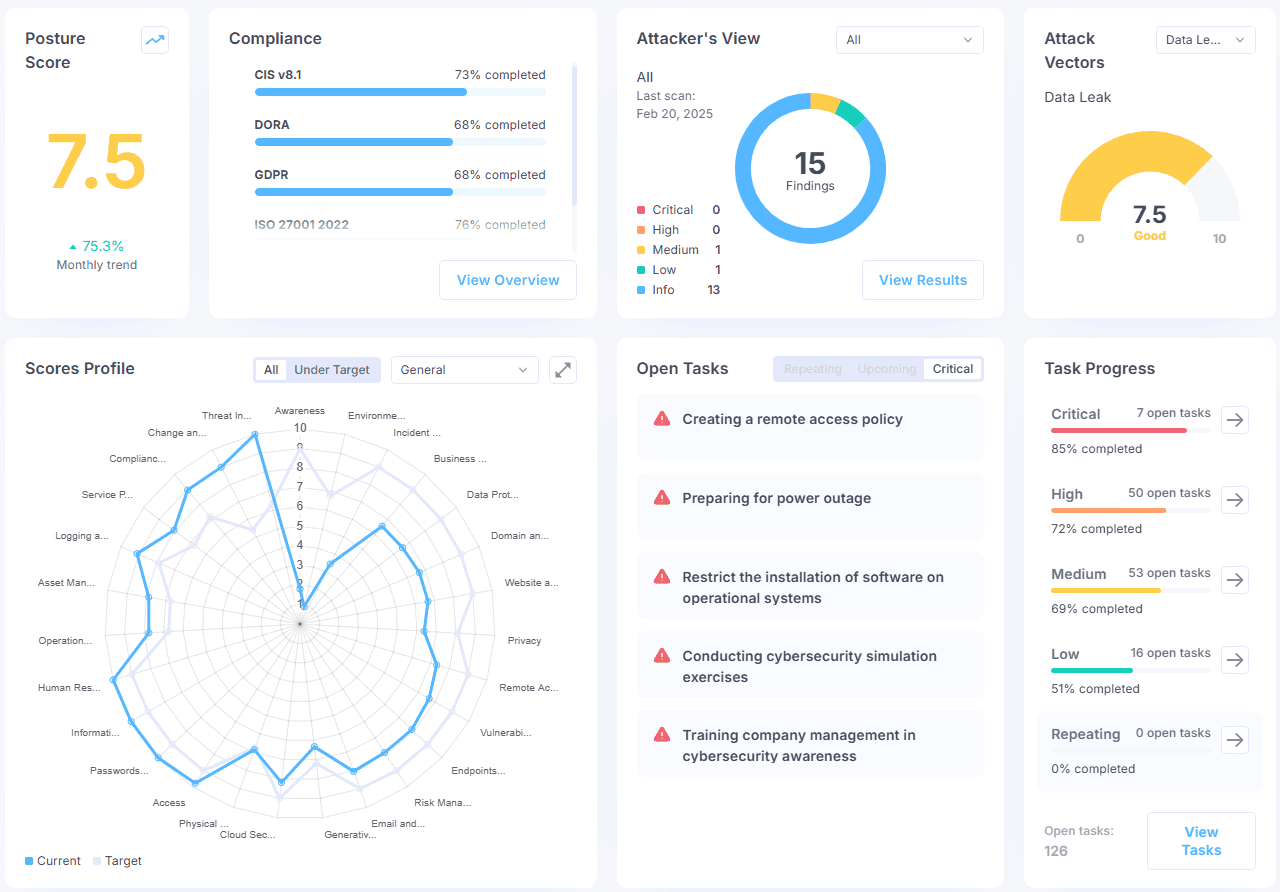Viewport: 1280px width, 892px height.
Task: Click the Compliance list vertical scrollbar
Action: coord(574,135)
